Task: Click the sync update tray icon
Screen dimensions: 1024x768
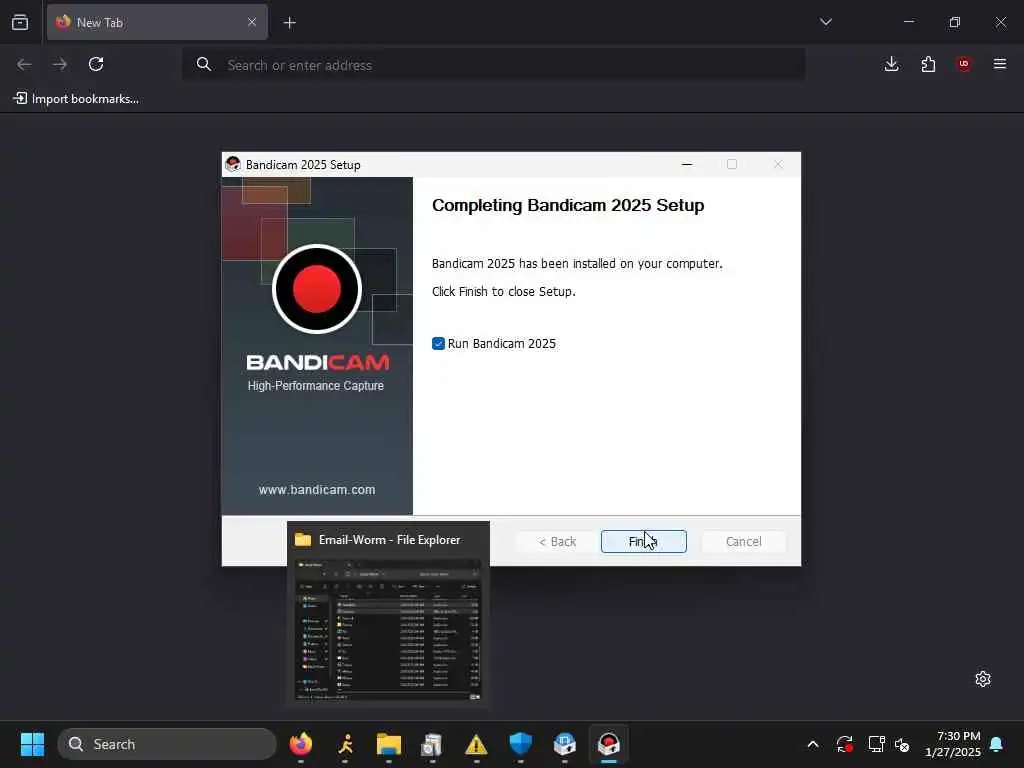Action: (x=844, y=744)
